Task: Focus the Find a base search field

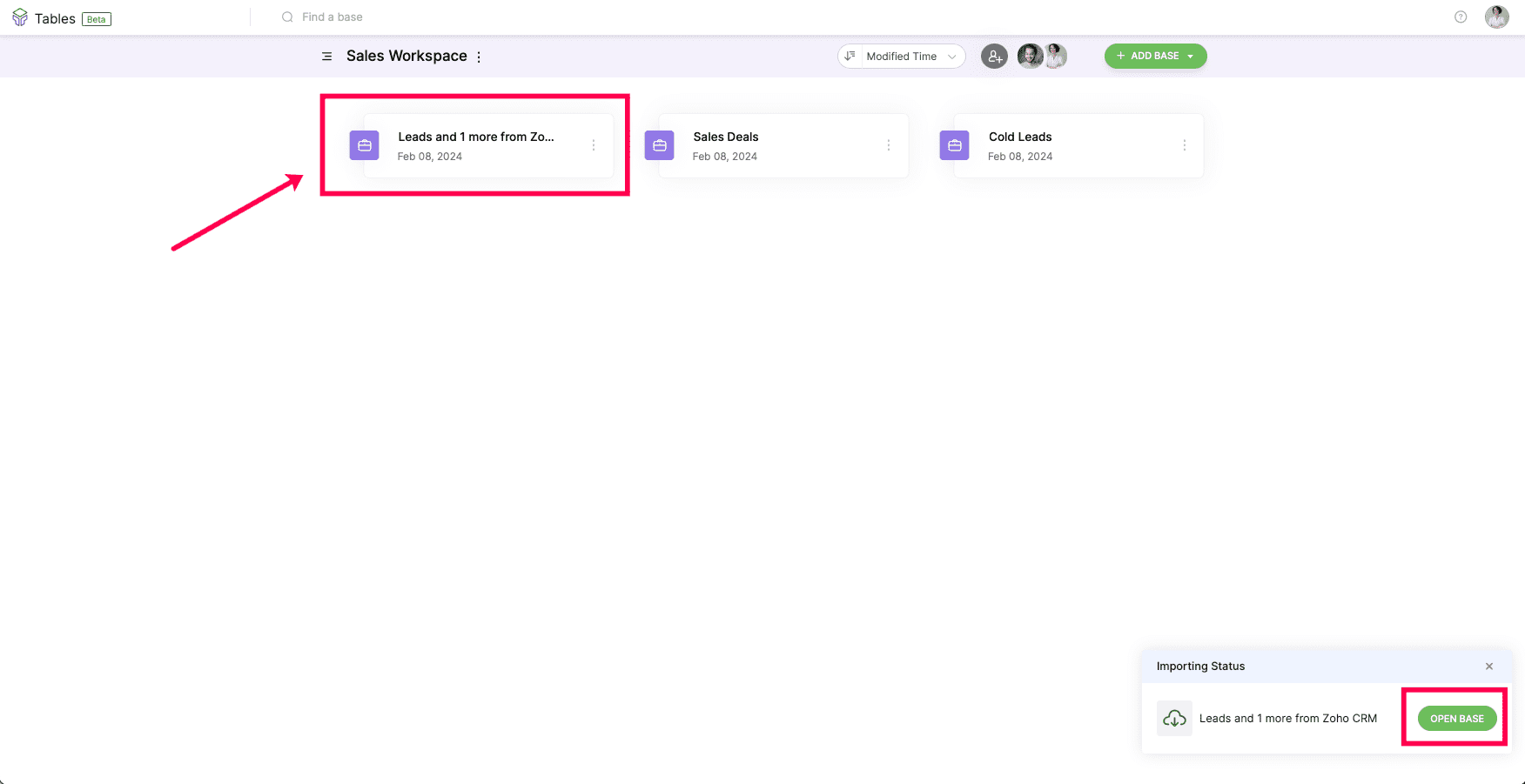Action: [333, 17]
